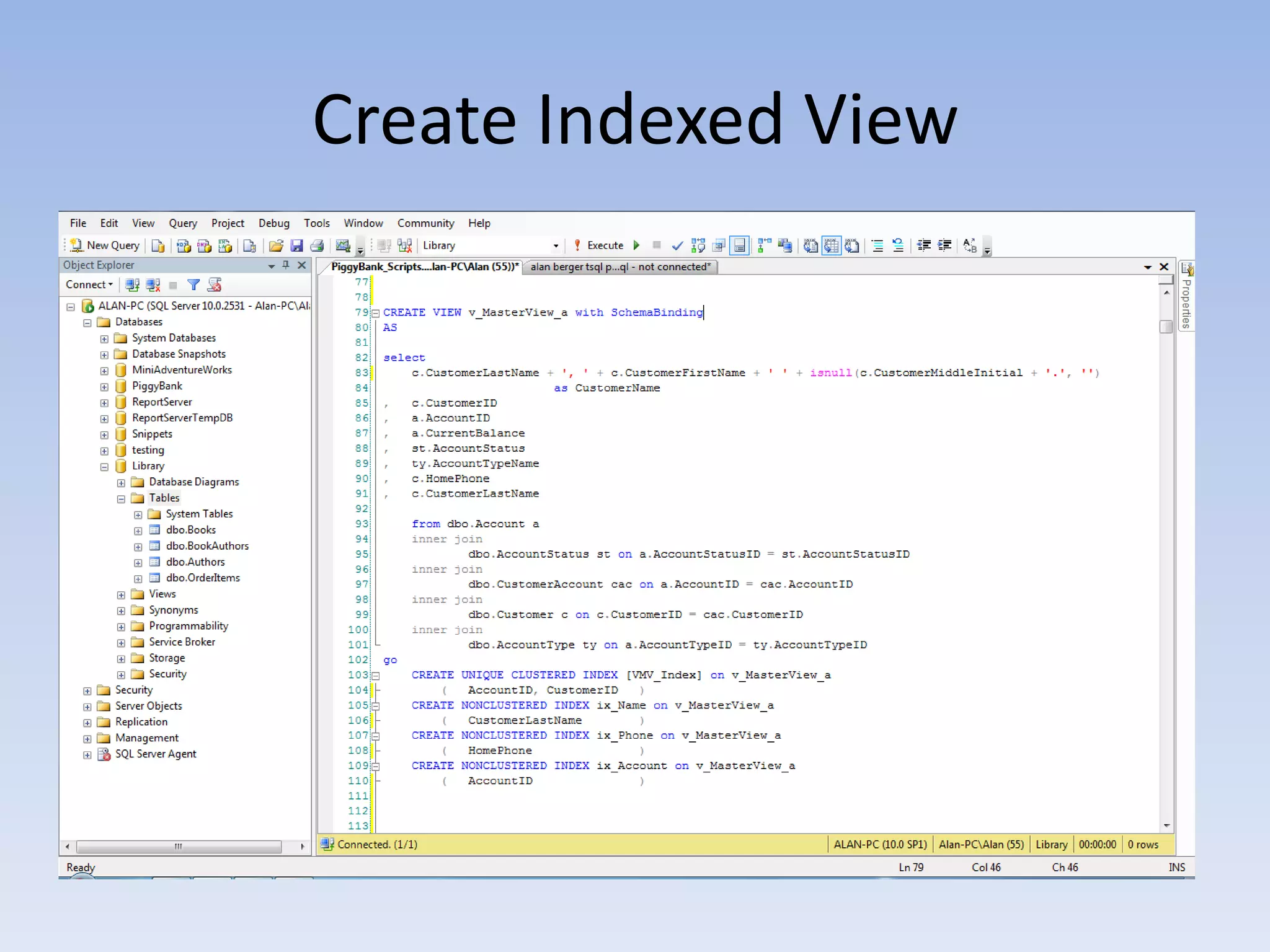Open Analysis Services XMLA Query icon
The height and width of the screenshot is (952, 1270).
[225, 246]
